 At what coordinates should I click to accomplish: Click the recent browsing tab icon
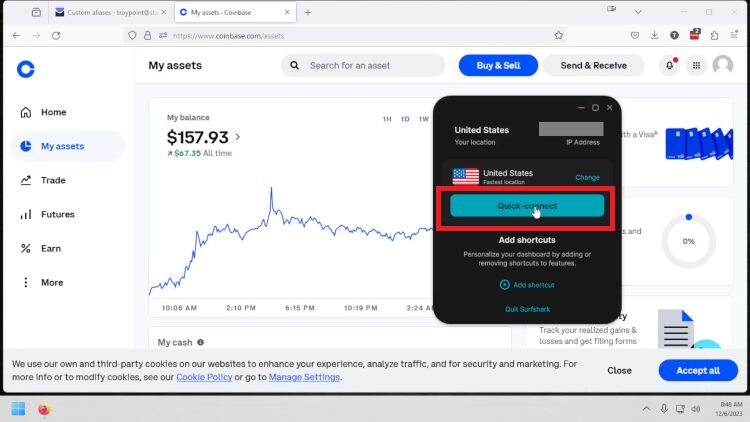coord(36,12)
